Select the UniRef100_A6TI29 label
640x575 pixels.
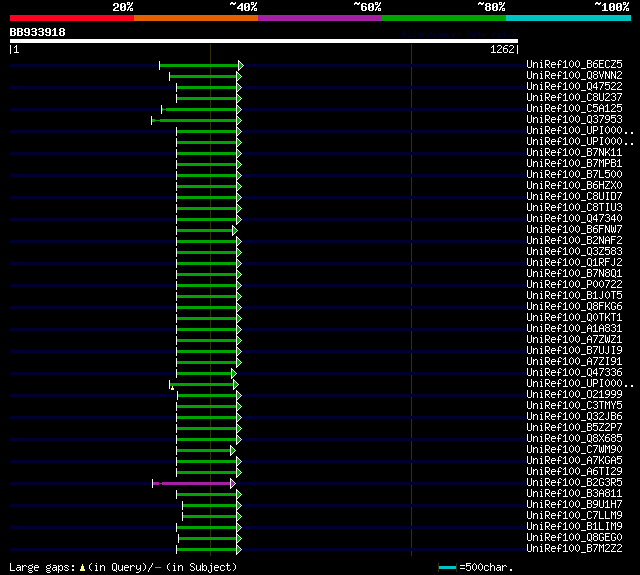[574, 472]
